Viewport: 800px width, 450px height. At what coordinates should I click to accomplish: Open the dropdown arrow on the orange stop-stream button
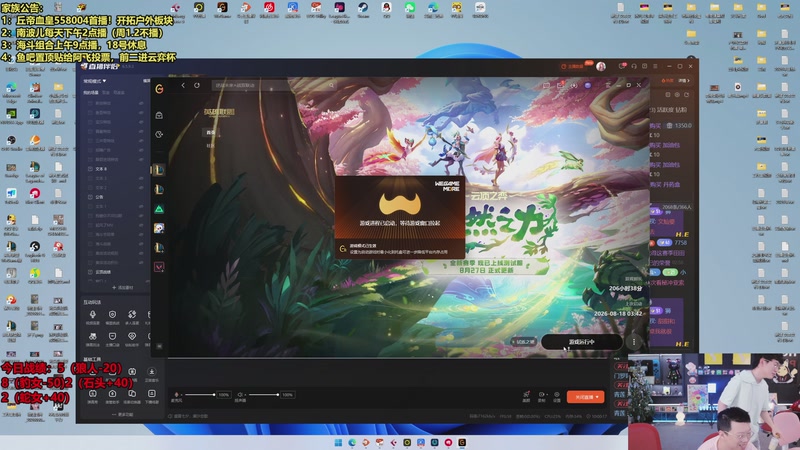point(597,397)
